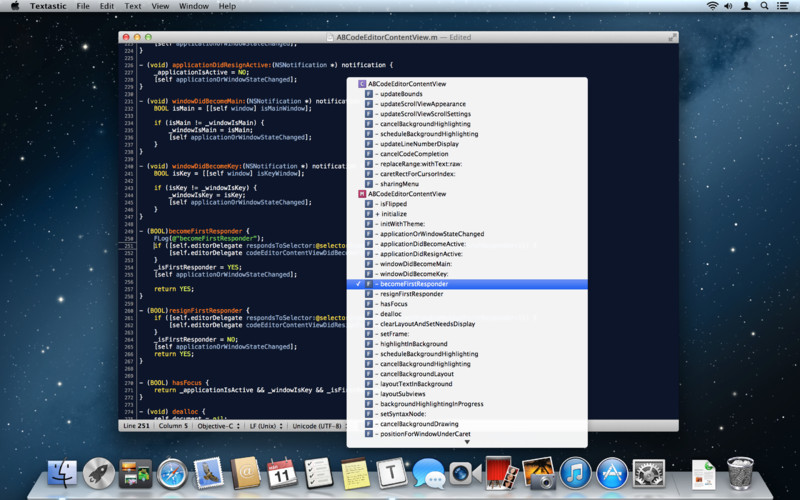Open the LF (Unix) line endings popup
The height and width of the screenshot is (500, 800).
pyautogui.click(x=267, y=425)
